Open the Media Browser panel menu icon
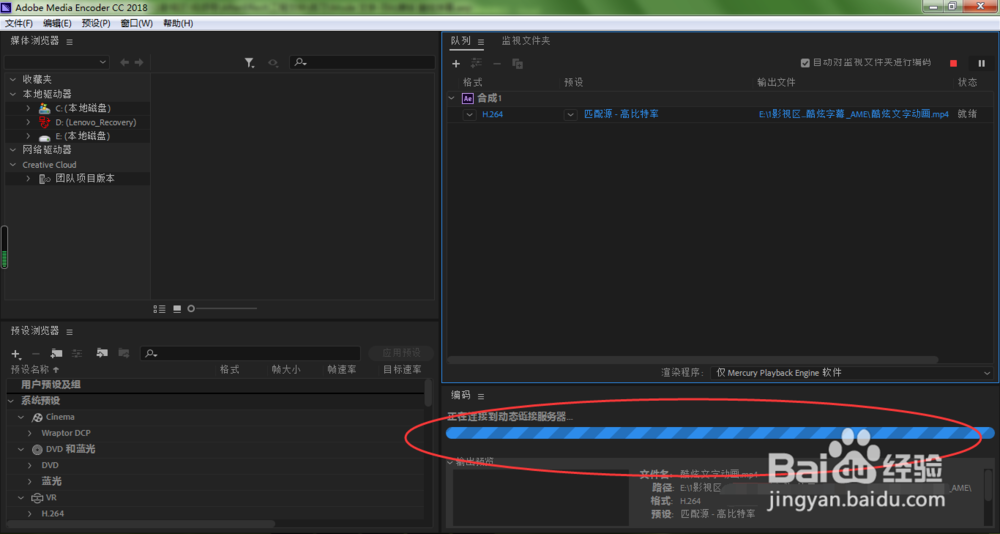This screenshot has height=534, width=1000. 70,41
